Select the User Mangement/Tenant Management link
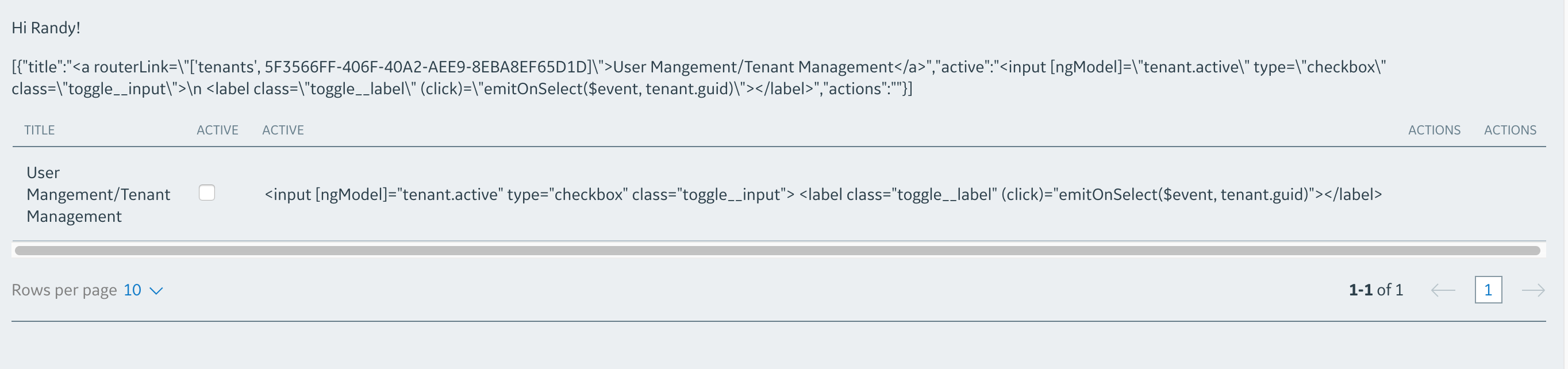The image size is (1568, 369). coord(97,194)
